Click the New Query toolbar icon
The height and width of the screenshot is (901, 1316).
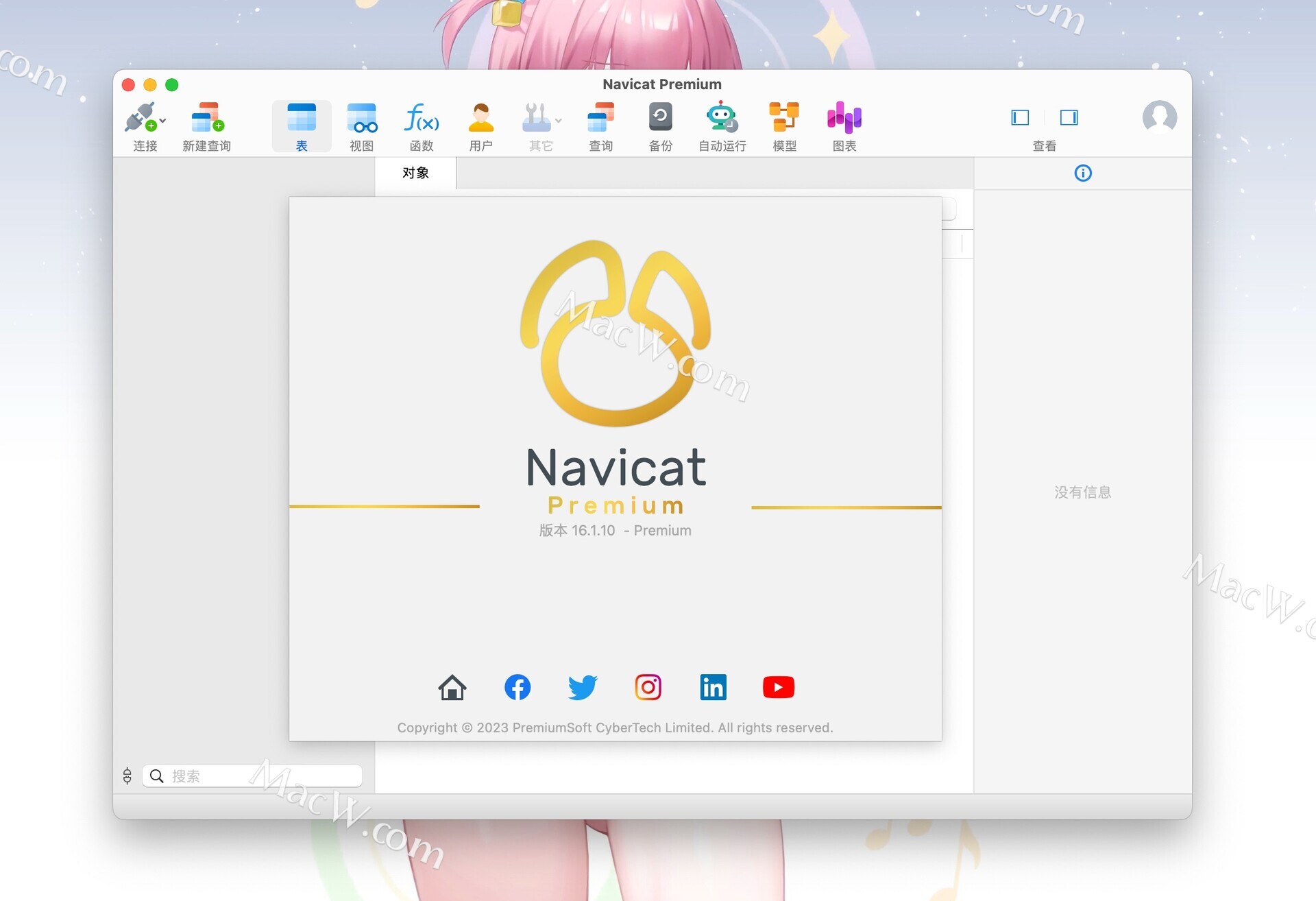[x=207, y=117]
